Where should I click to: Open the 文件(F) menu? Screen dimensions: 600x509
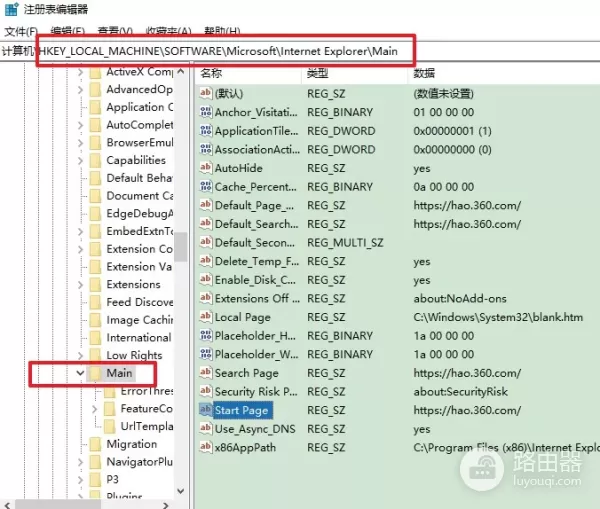click(20, 32)
